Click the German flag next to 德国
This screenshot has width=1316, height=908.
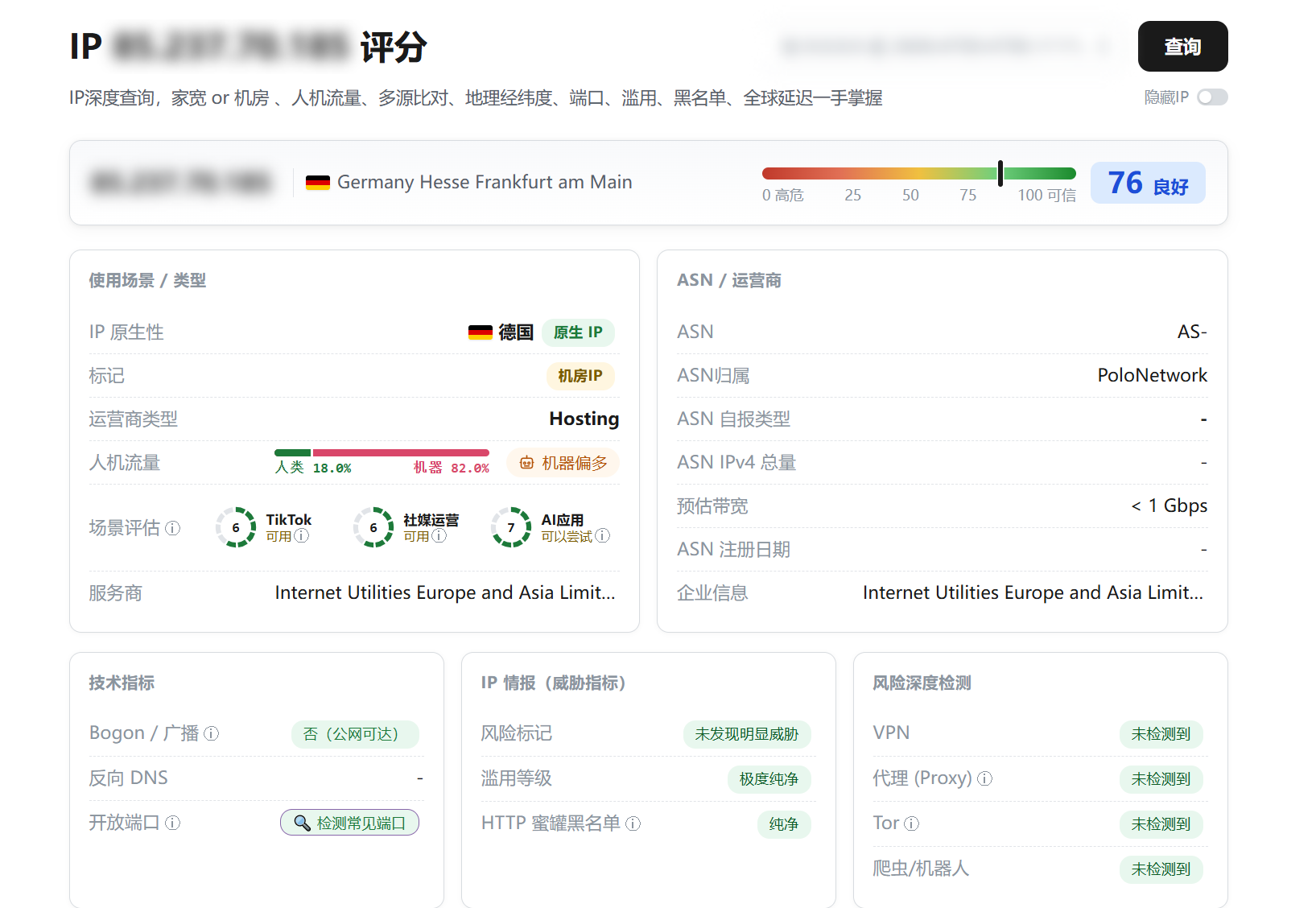(481, 332)
